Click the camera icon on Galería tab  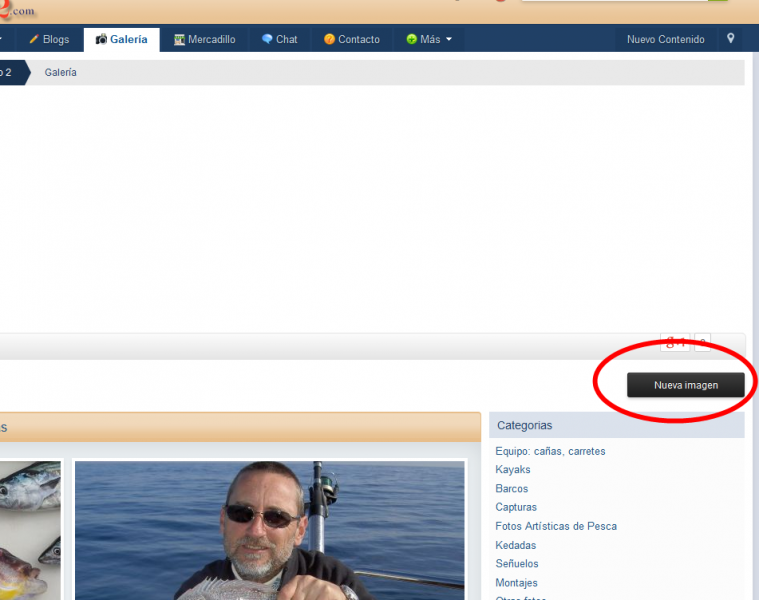click(x=101, y=40)
